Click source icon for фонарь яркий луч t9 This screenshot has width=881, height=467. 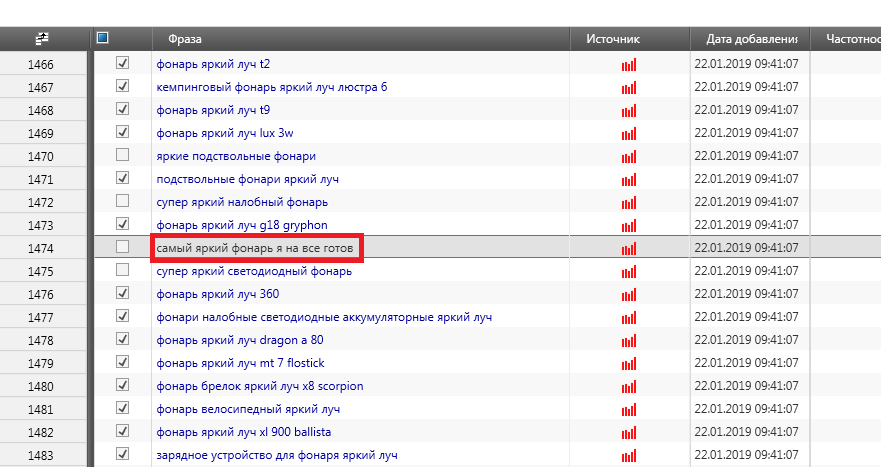pyautogui.click(x=629, y=111)
